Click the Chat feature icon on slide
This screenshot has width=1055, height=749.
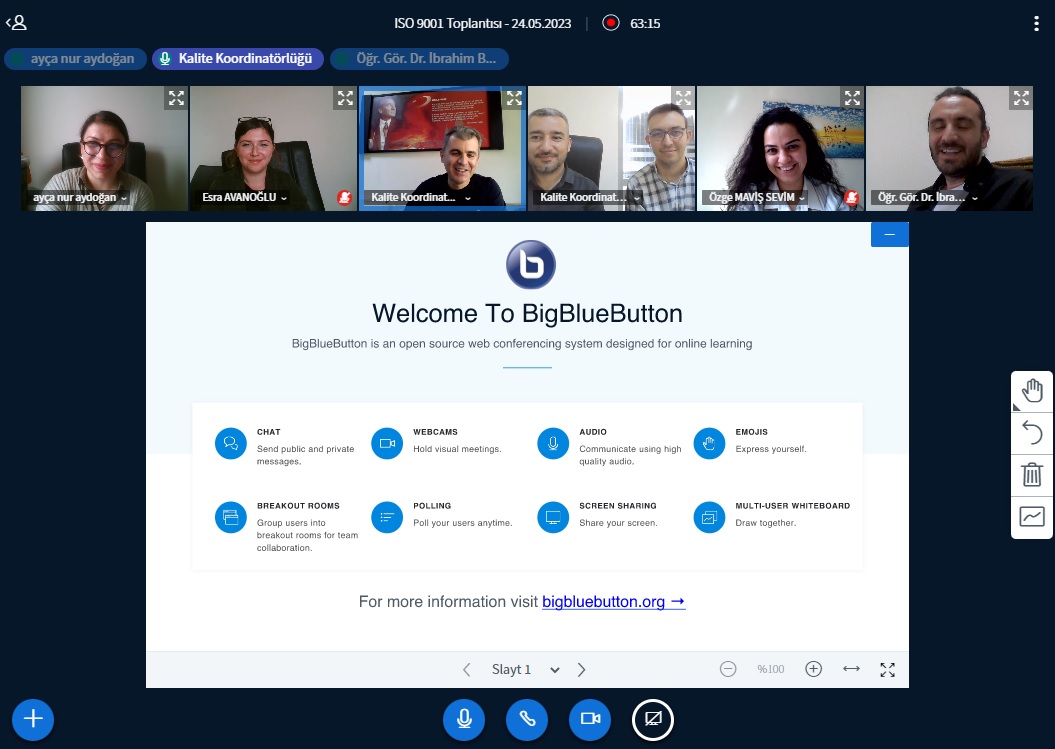(230, 443)
